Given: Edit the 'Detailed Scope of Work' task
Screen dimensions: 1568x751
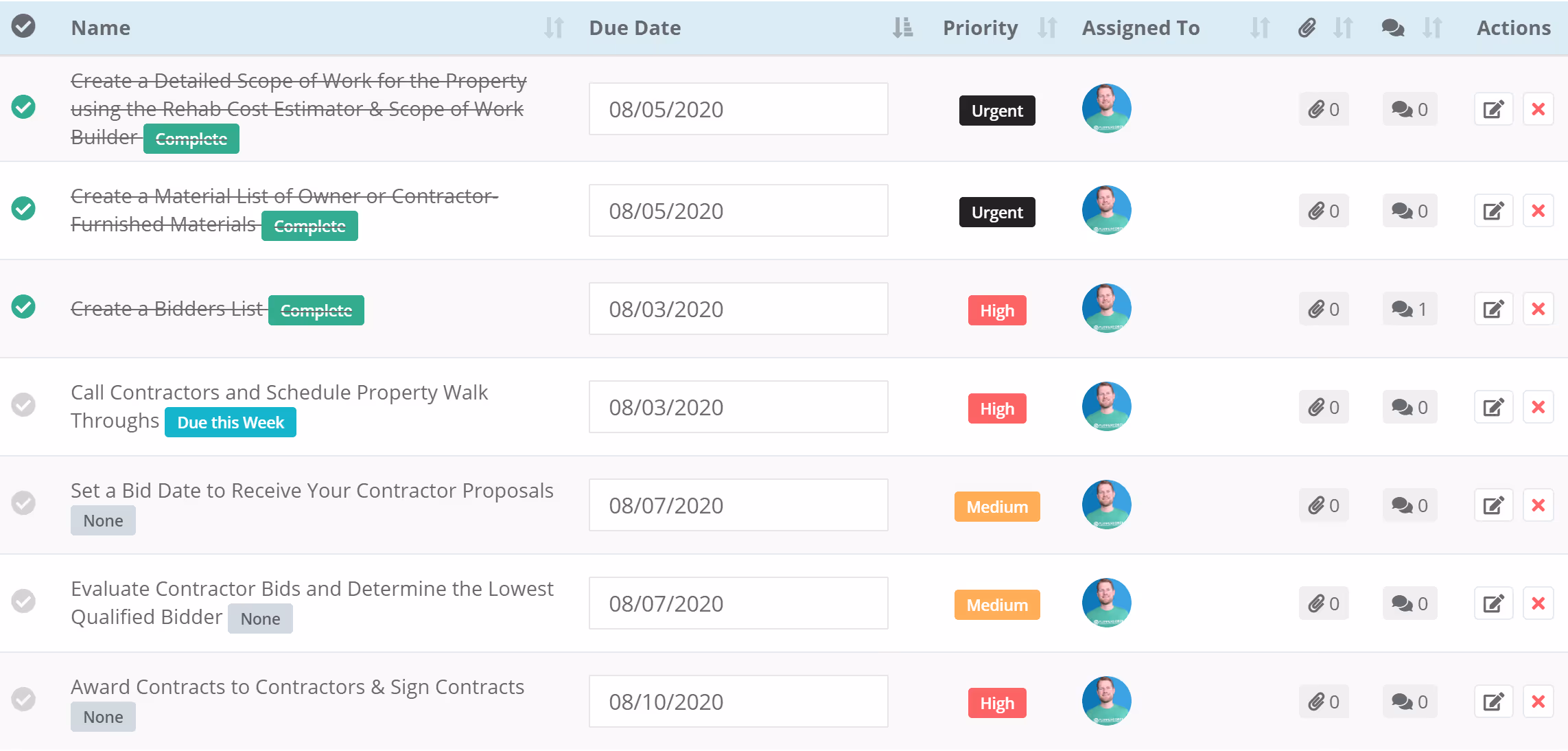Looking at the screenshot, I should tap(1493, 109).
